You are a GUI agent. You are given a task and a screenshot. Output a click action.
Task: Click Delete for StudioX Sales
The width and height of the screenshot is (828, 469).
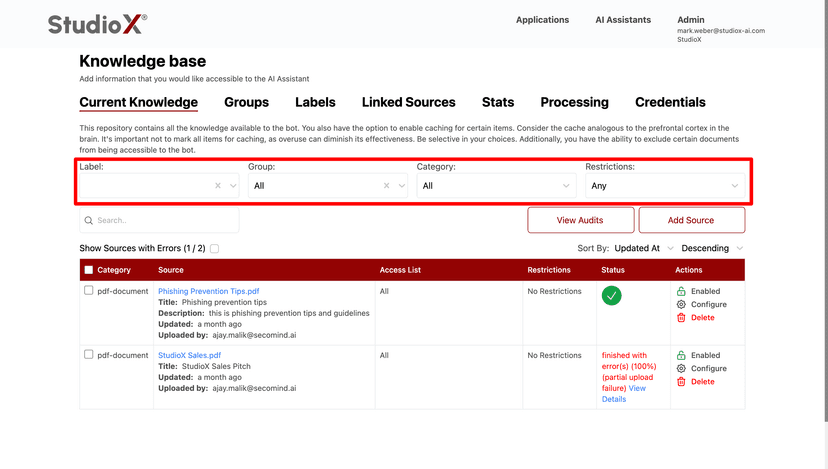703,381
